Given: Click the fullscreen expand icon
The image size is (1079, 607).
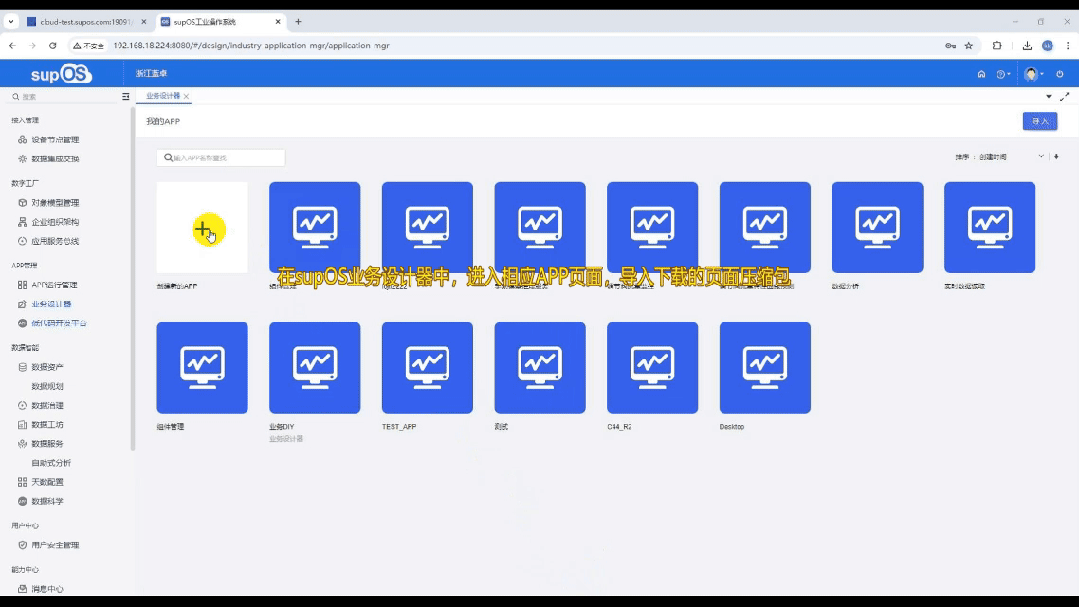Looking at the screenshot, I should coord(1065,97).
